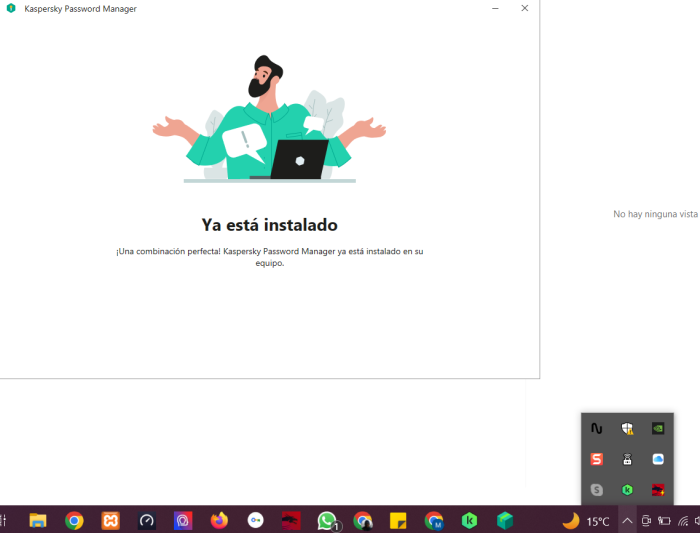Viewport: 700px width, 533px height.
Task: Click the Kaspersky Password Manager title bar logo
Action: pyautogui.click(x=11, y=8)
